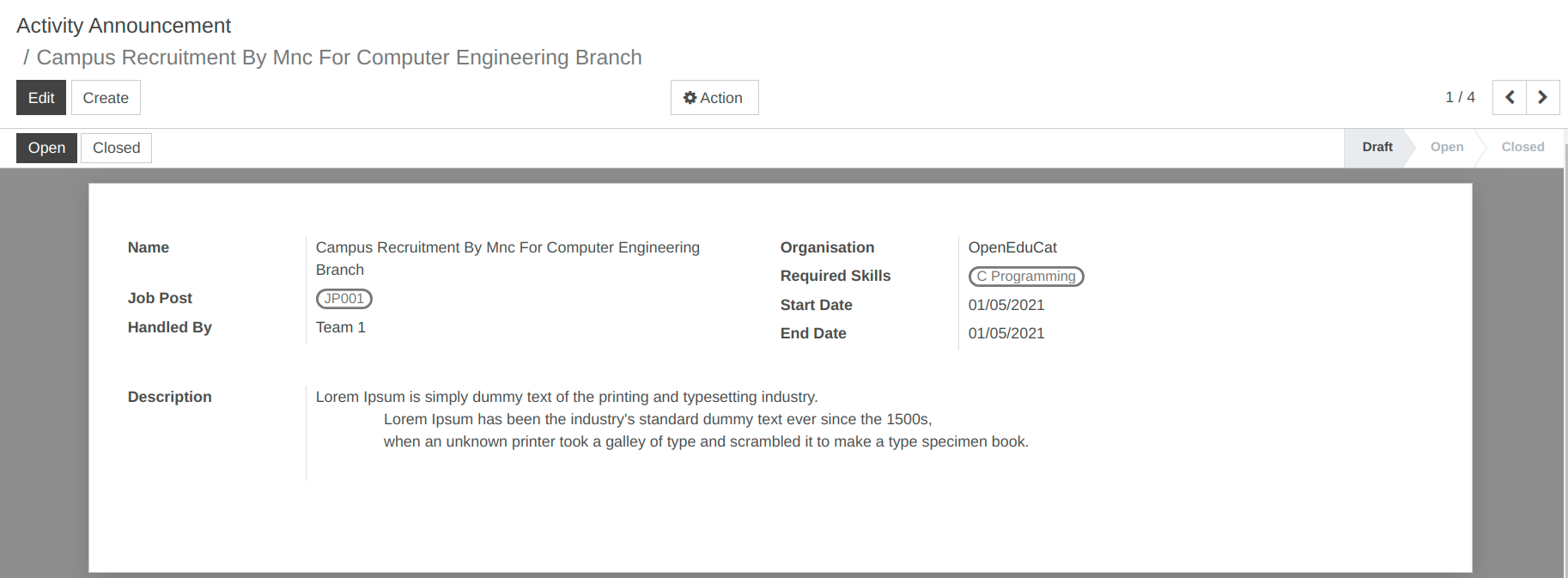
Task: Open the Activity Announcement breadcrumb
Action: coord(124,26)
